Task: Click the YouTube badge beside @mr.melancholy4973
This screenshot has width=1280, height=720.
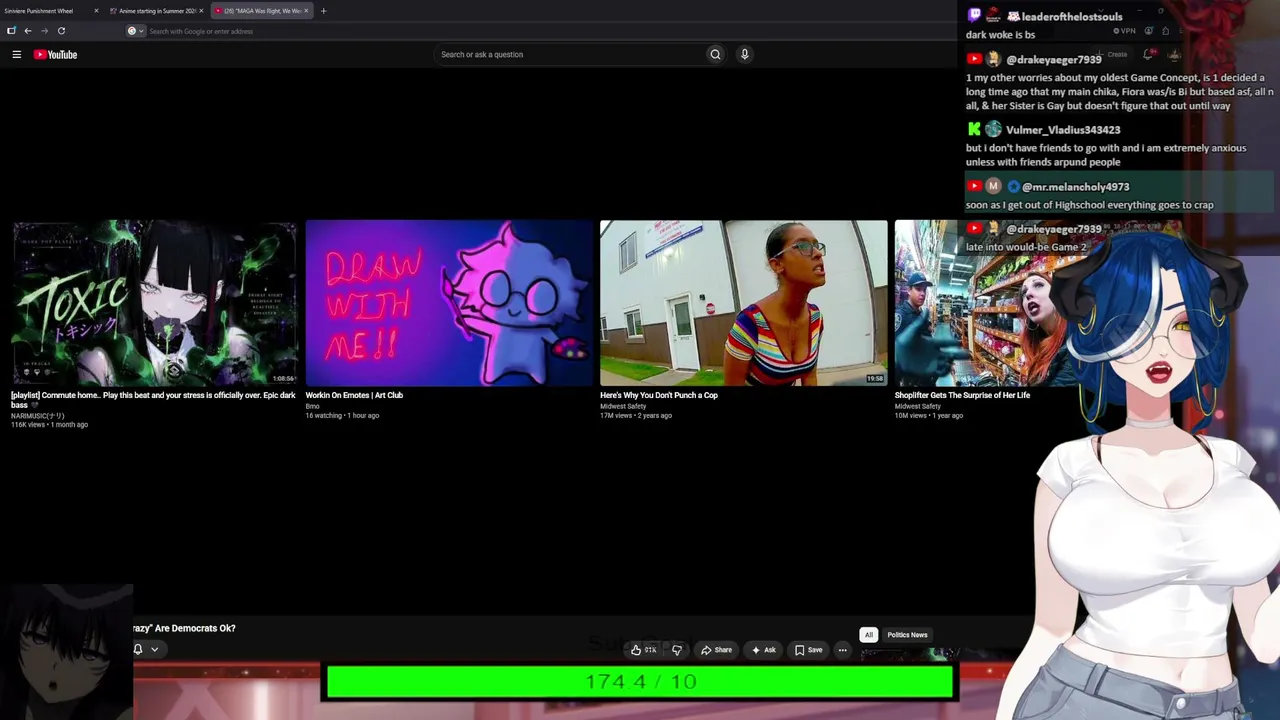Action: (974, 186)
